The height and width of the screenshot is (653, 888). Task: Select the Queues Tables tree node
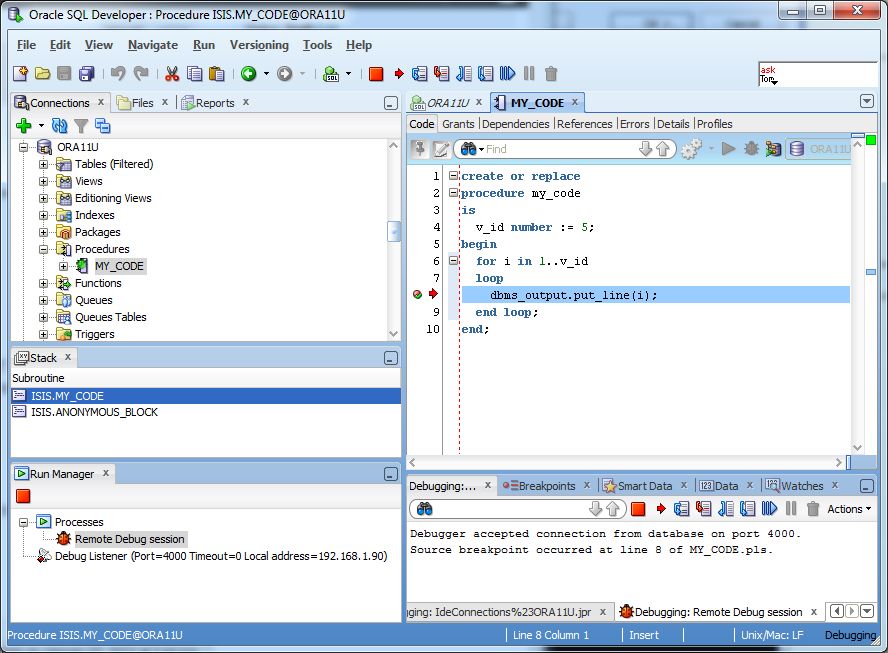click(110, 317)
